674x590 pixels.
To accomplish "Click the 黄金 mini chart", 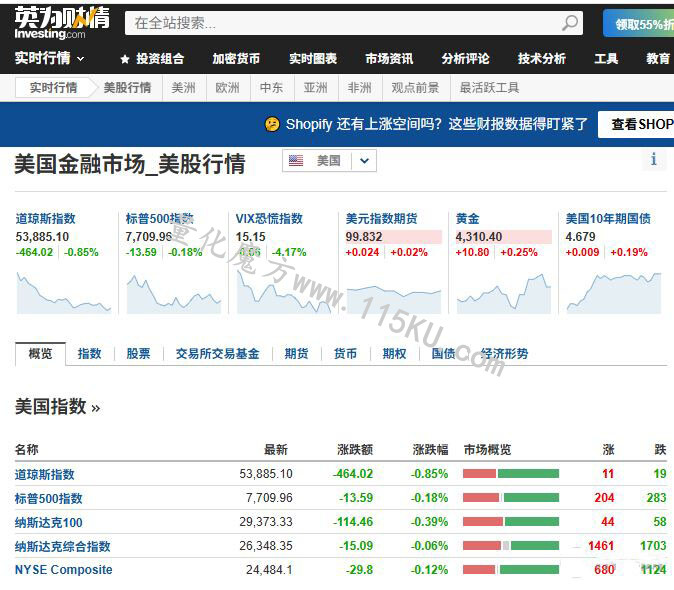I will tap(503, 292).
